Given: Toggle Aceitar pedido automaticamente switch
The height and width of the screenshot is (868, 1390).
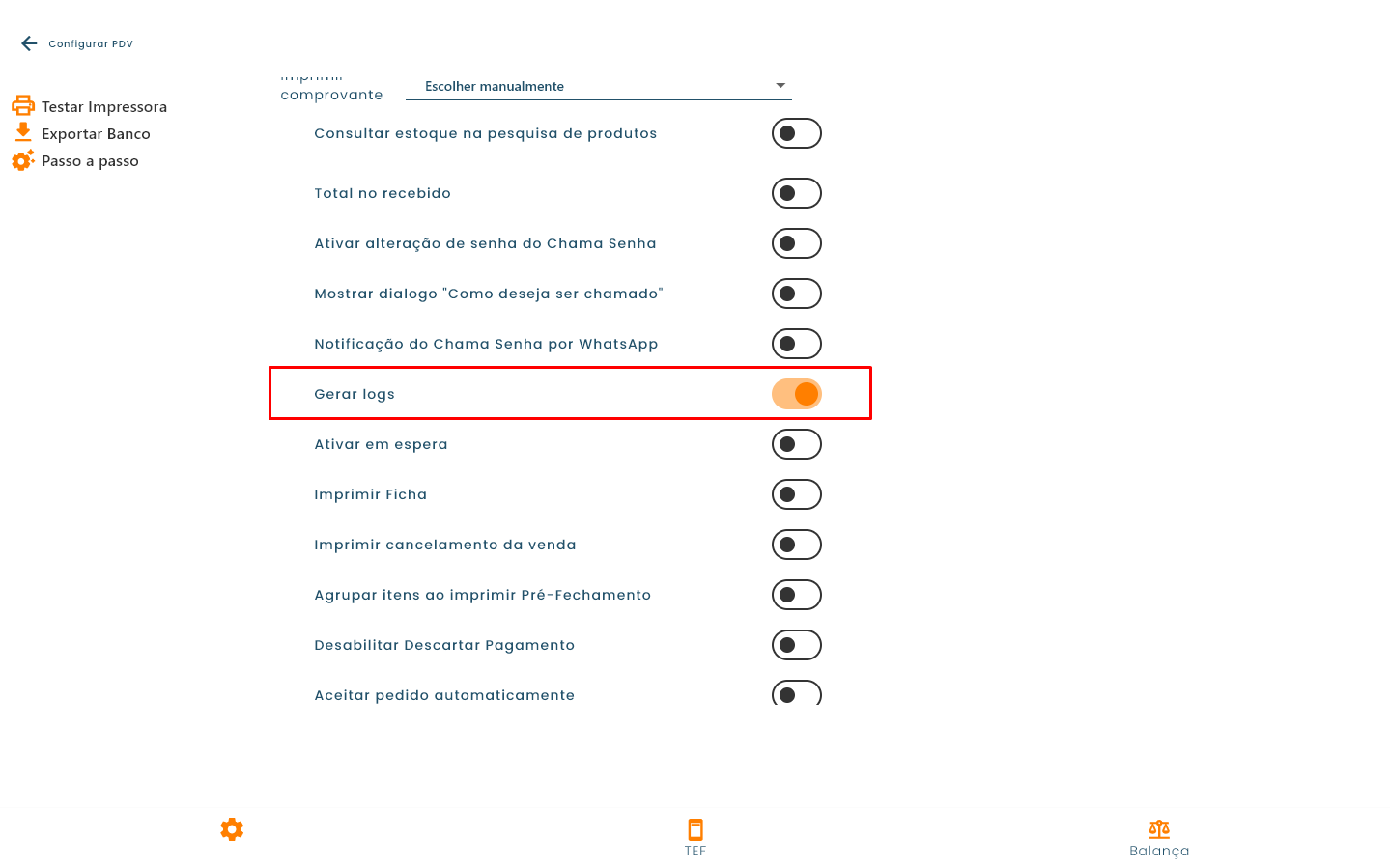Looking at the screenshot, I should point(797,693).
